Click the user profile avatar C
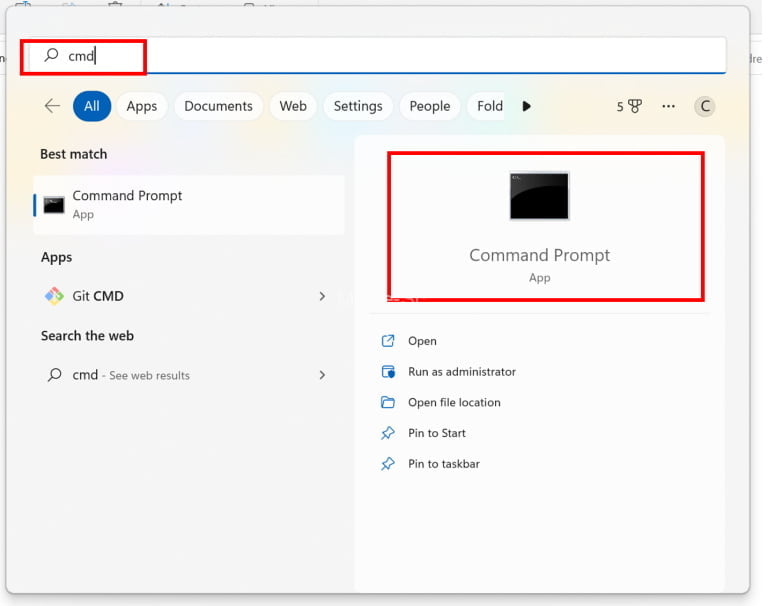Screen dimensions: 768x606 click(x=705, y=106)
